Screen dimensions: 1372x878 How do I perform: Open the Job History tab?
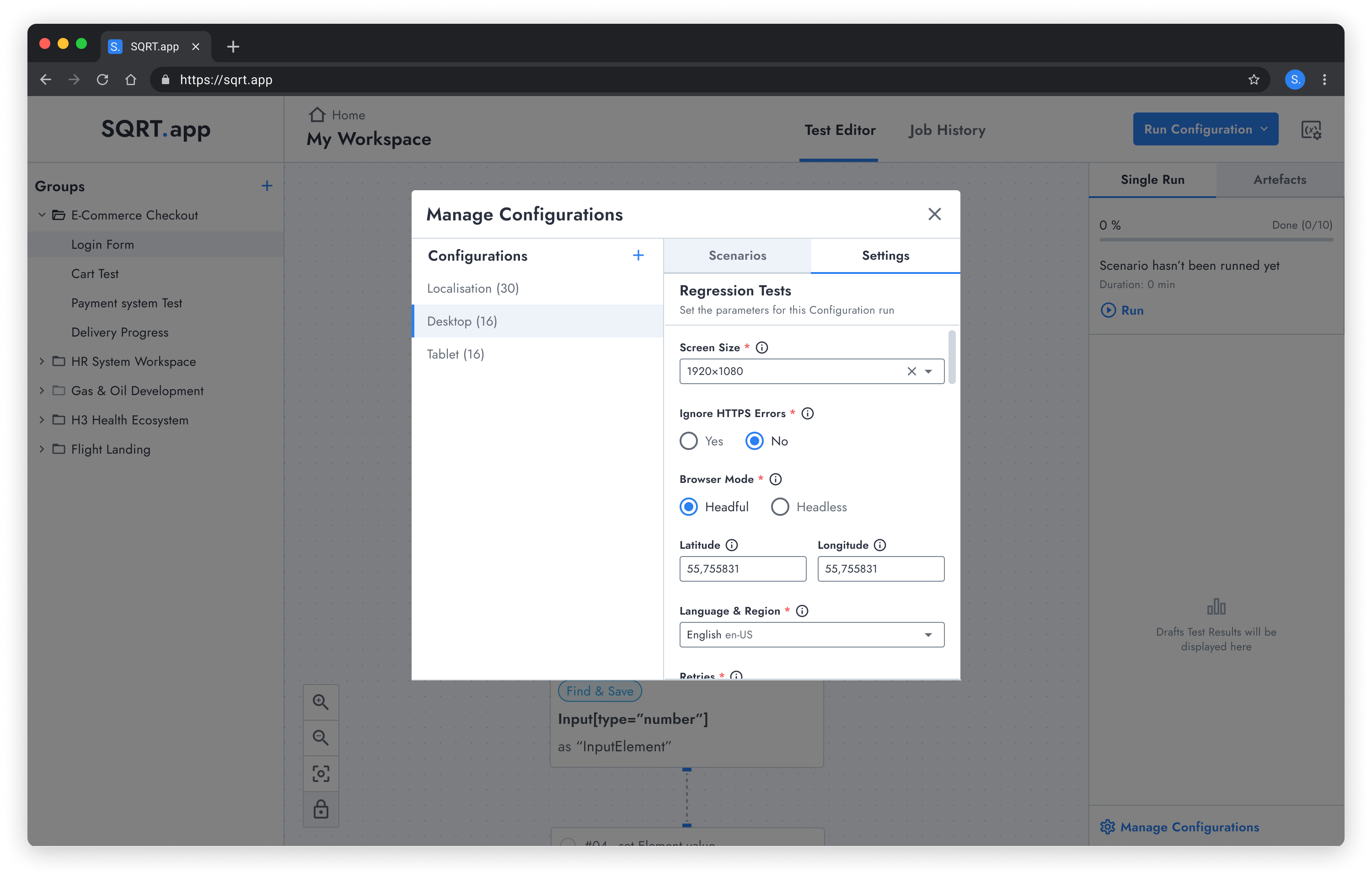point(947,131)
